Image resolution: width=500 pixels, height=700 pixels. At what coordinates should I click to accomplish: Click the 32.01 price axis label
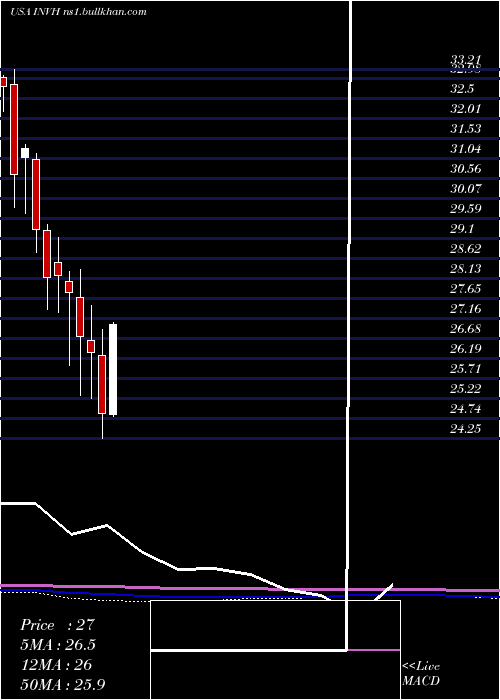tap(466, 109)
